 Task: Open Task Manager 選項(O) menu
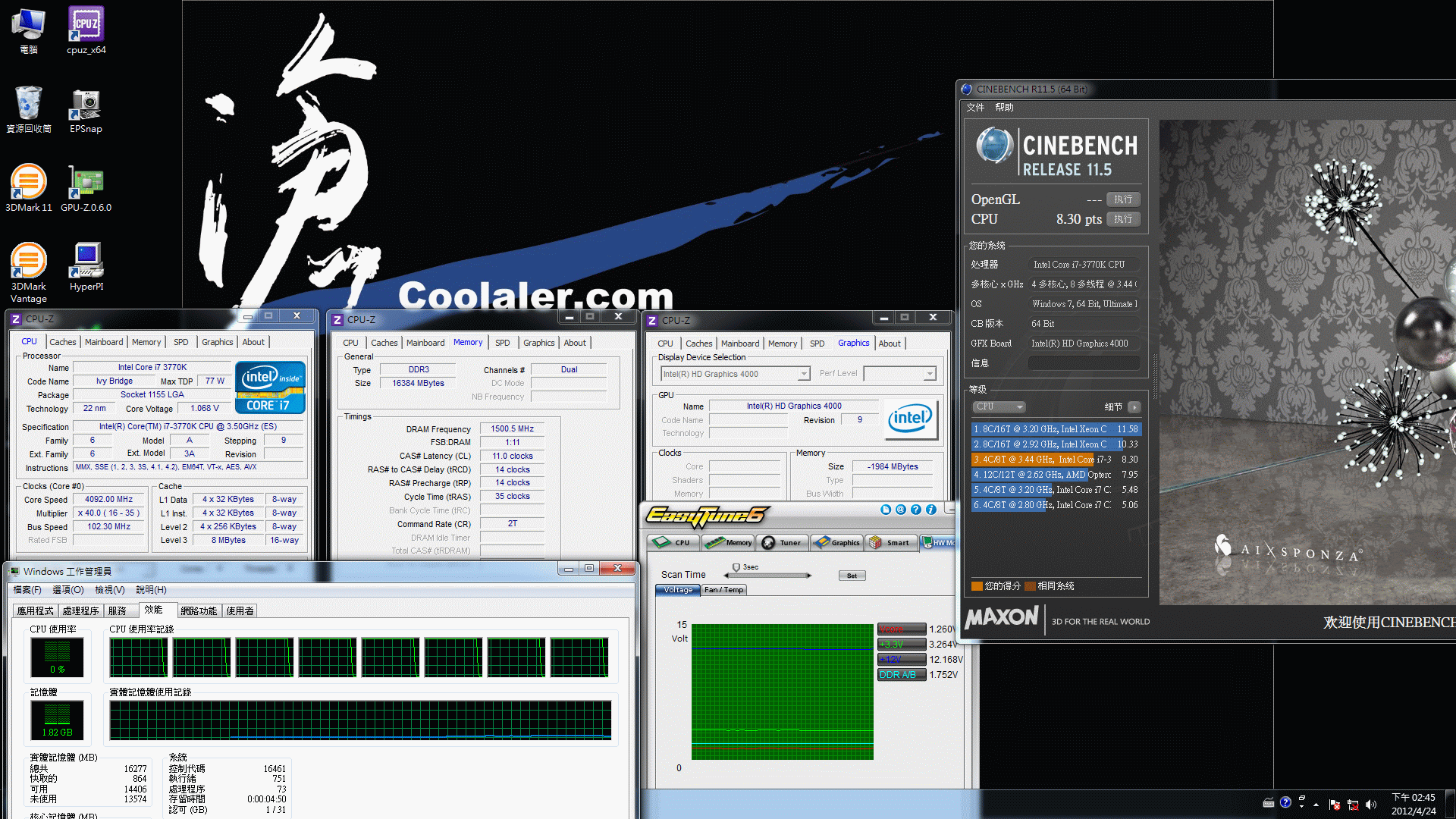click(x=68, y=590)
